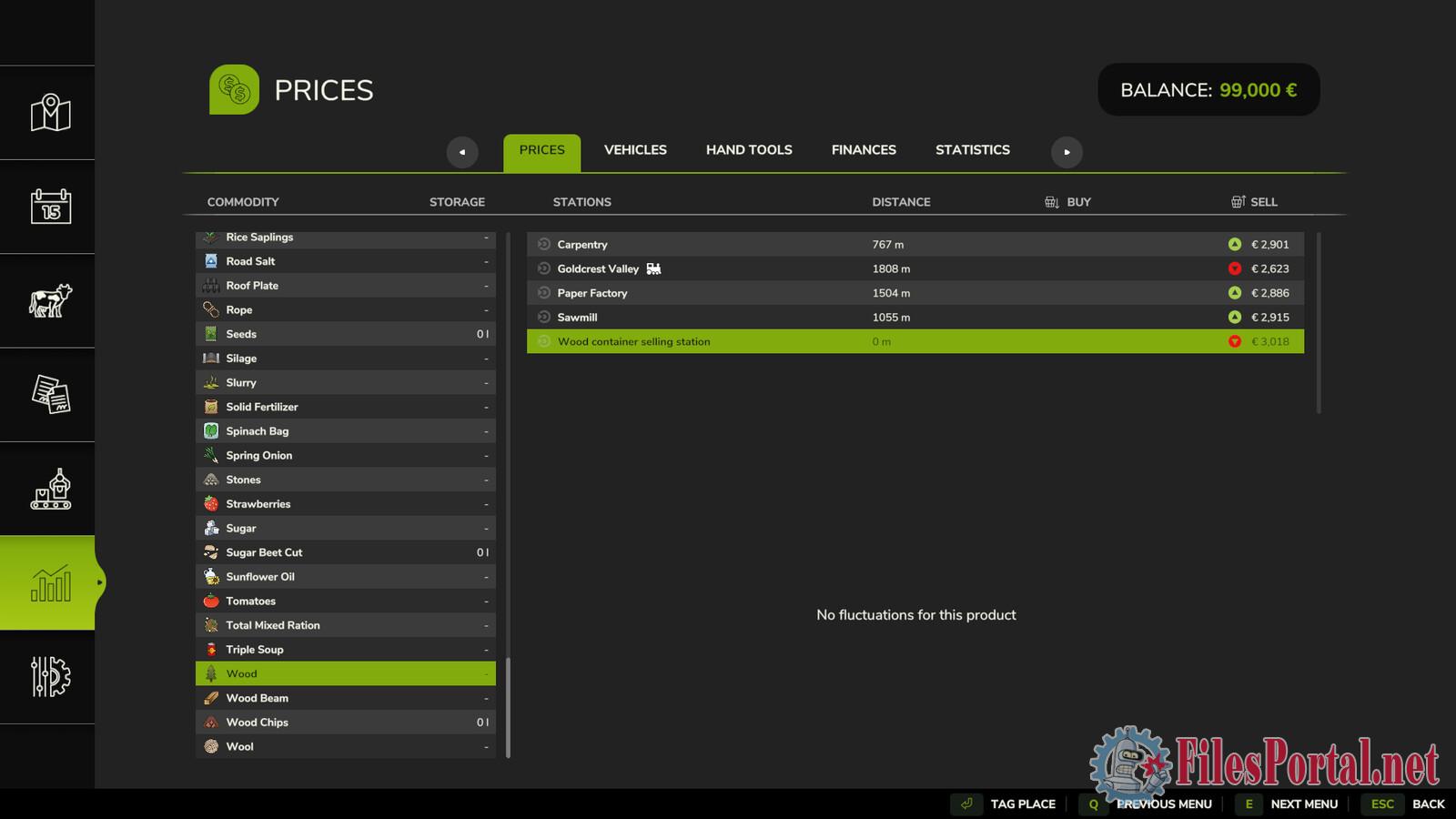Open the production factory icon
The image size is (1456, 819).
[50, 489]
